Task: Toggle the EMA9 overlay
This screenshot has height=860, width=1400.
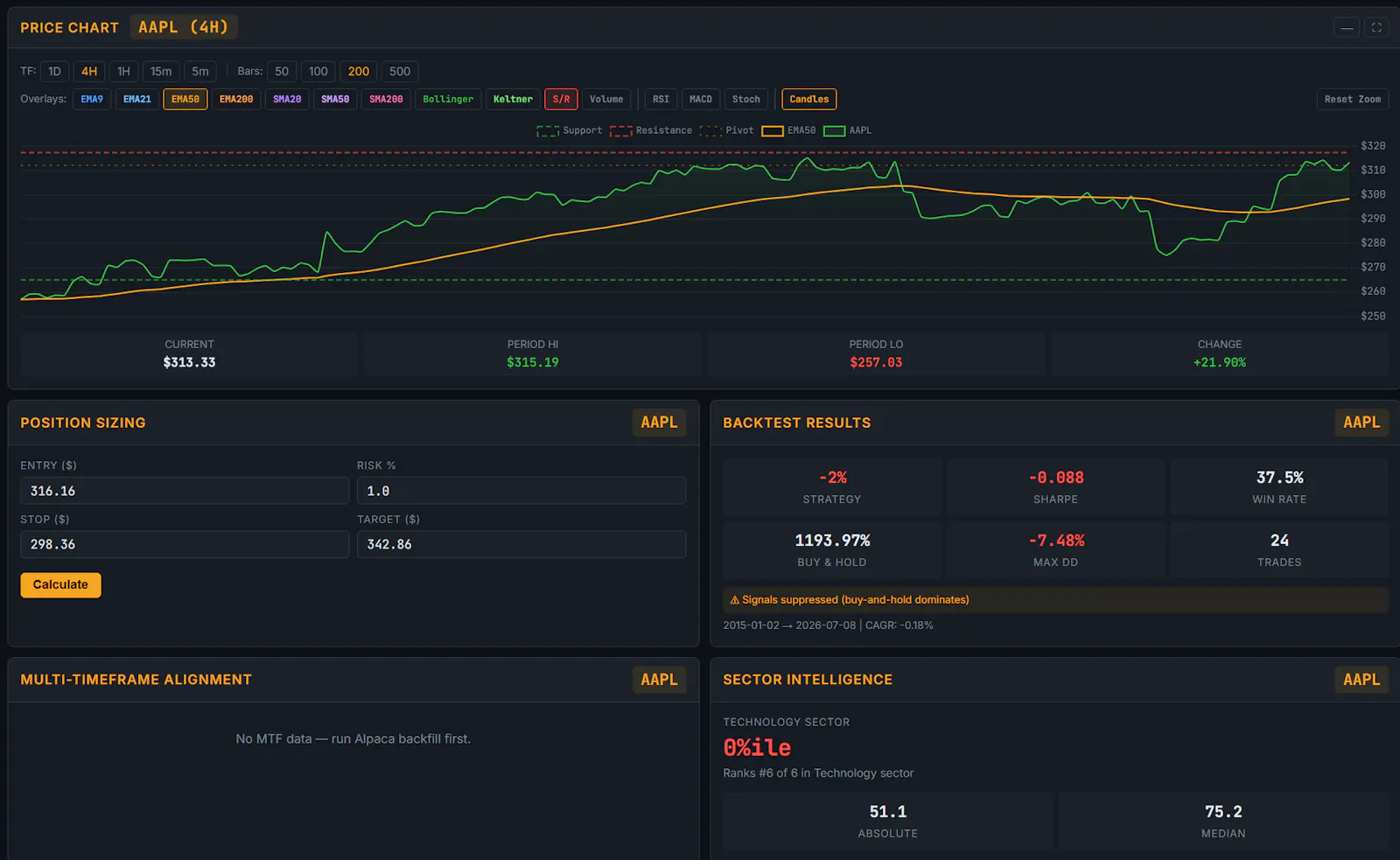Action: [92, 100]
